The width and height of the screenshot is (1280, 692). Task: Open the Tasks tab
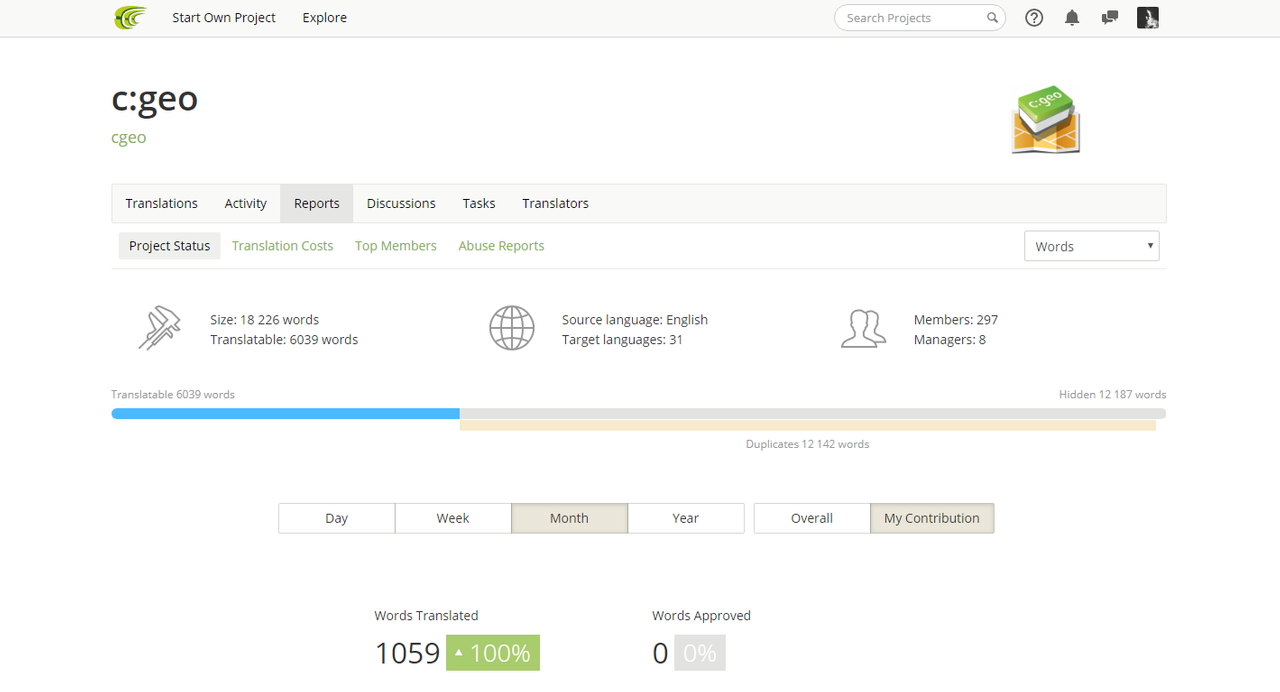(x=479, y=203)
